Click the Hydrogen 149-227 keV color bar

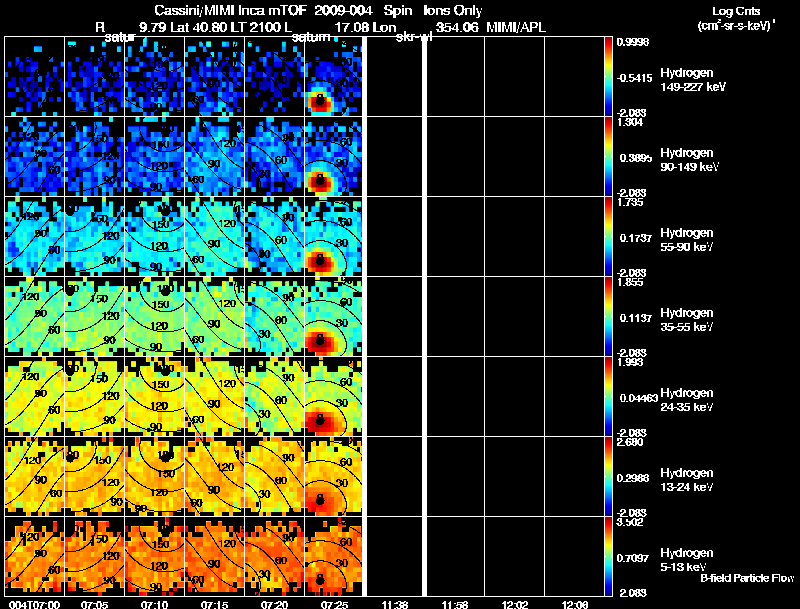pos(608,77)
